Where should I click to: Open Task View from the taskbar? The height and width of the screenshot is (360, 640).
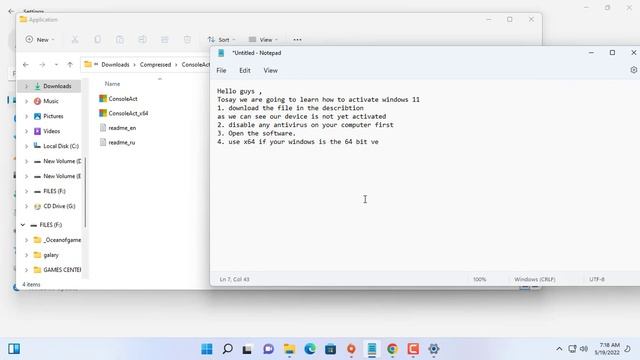pyautogui.click(x=247, y=349)
